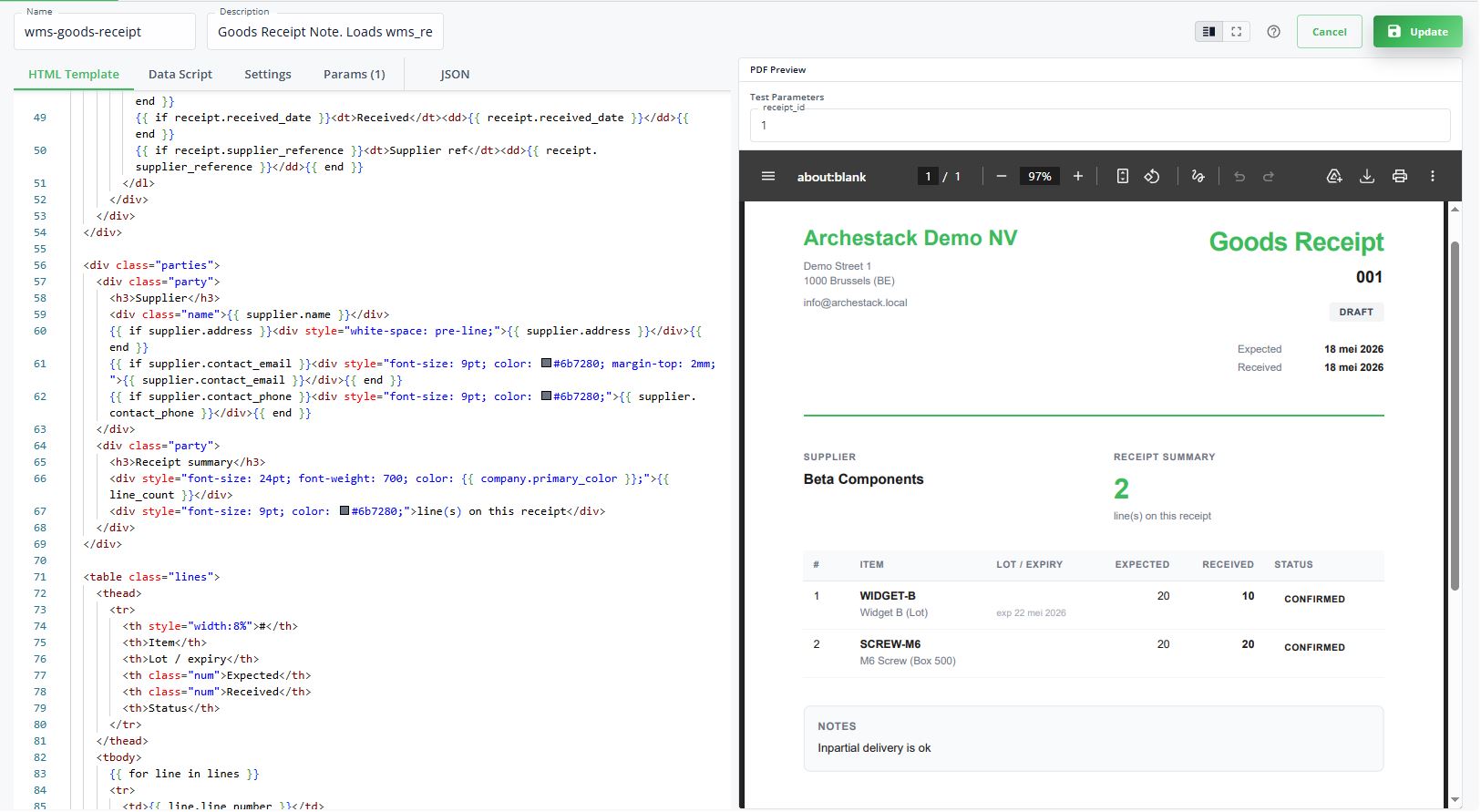
Task: Click the receipt number '001'
Action: tap(1369, 277)
